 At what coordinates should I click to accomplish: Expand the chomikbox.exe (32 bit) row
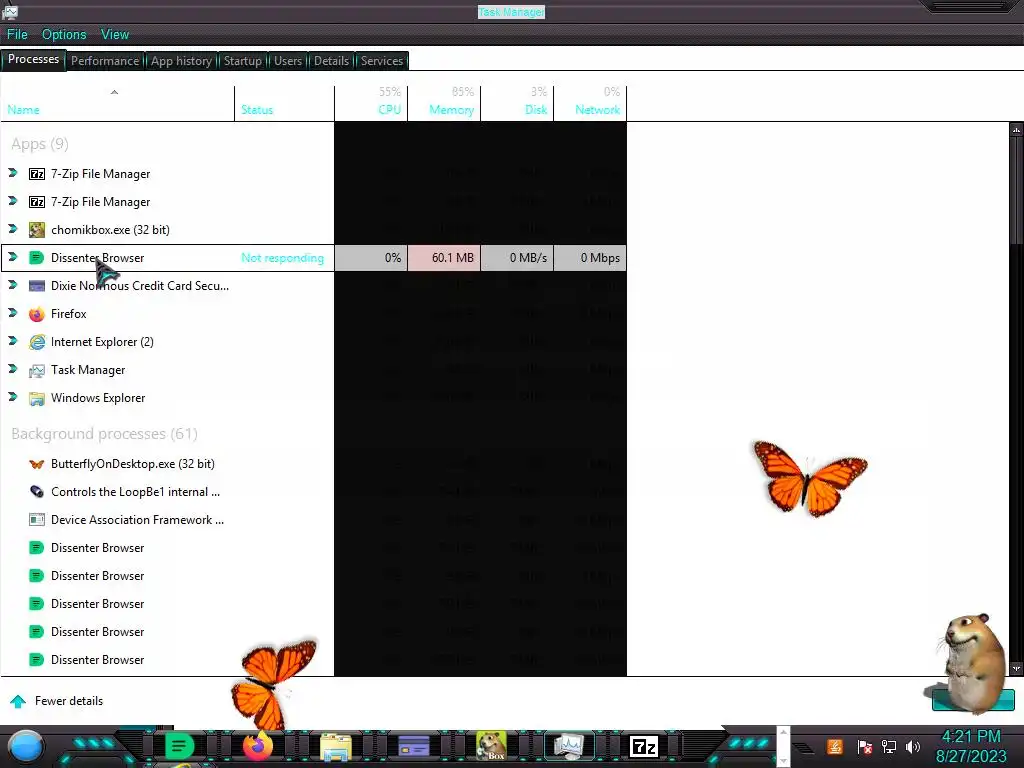point(12,229)
